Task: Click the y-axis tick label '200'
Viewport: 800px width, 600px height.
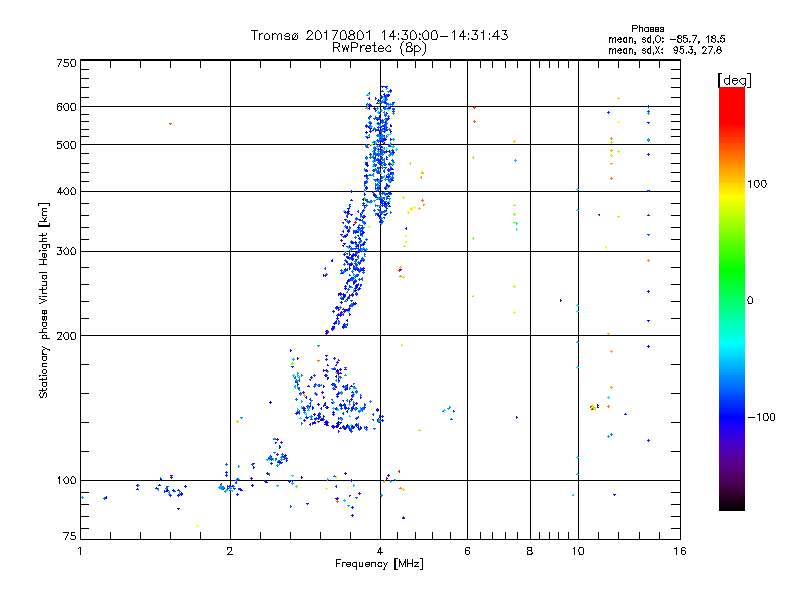Action: coord(66,336)
